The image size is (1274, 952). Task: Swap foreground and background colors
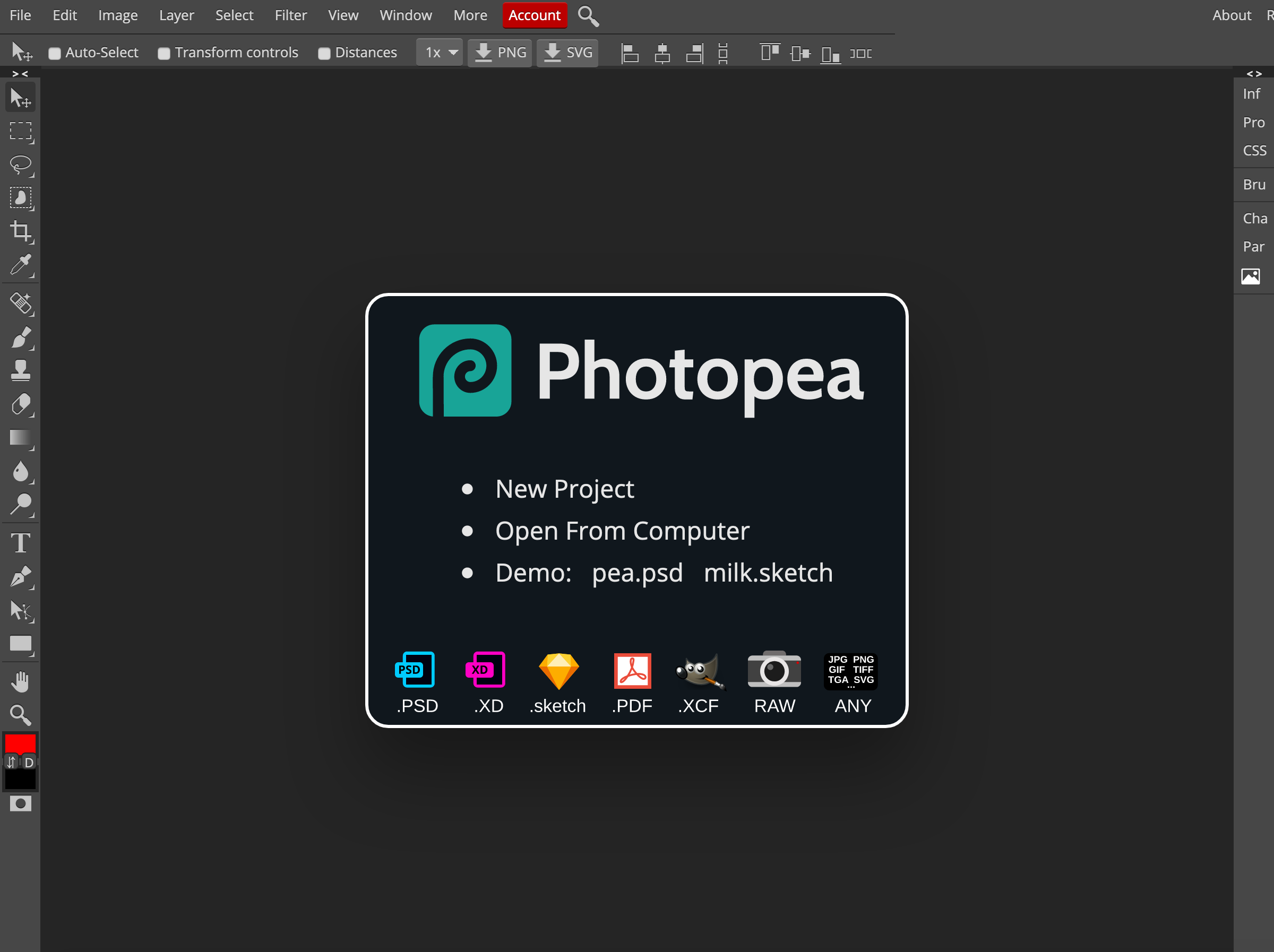click(x=12, y=763)
